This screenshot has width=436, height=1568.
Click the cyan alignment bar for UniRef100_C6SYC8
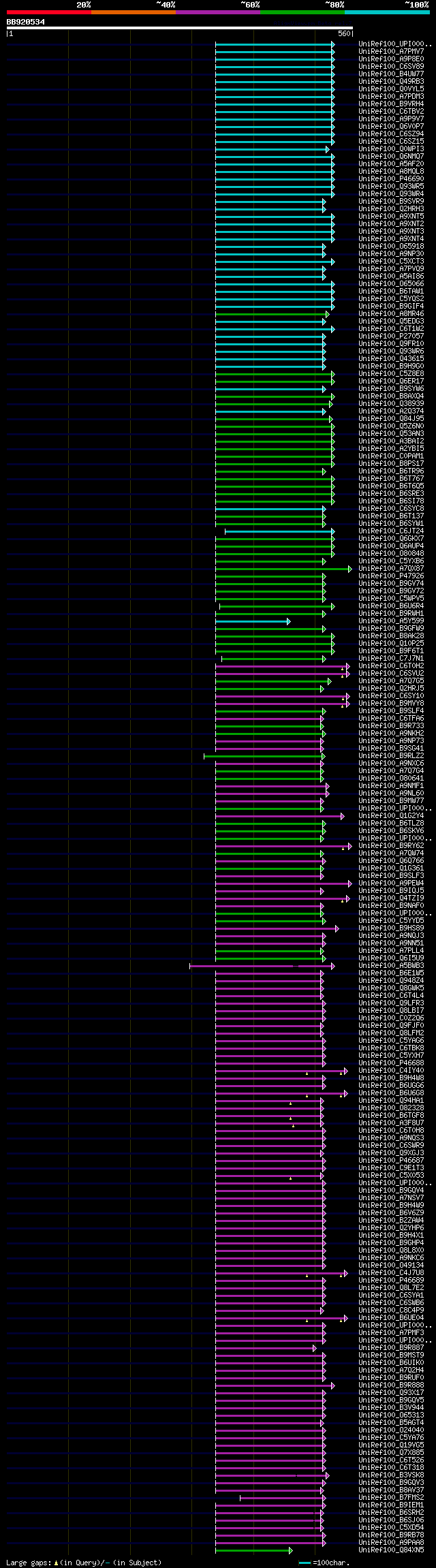tap(270, 509)
